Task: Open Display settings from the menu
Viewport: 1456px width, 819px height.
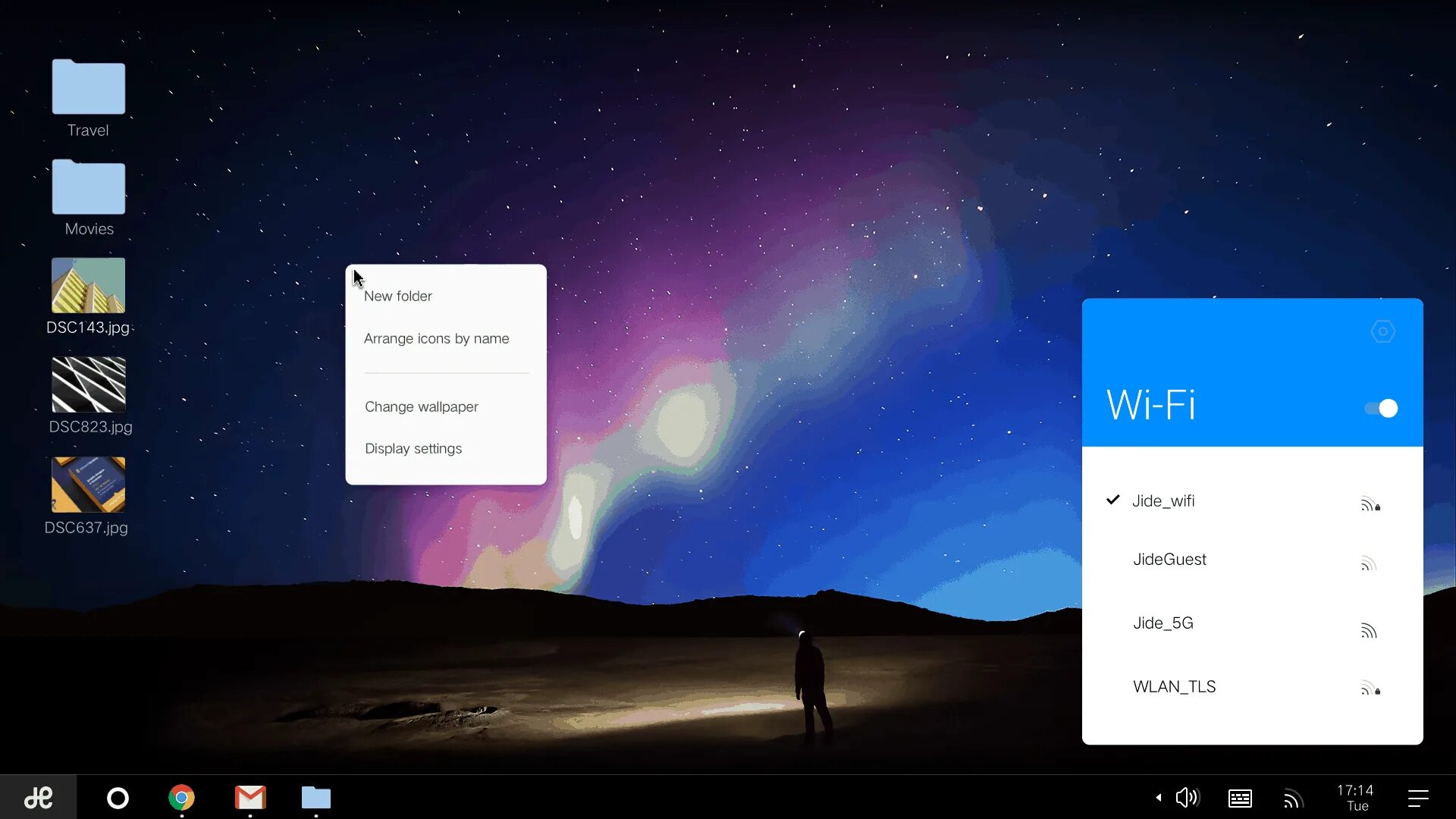Action: click(413, 448)
